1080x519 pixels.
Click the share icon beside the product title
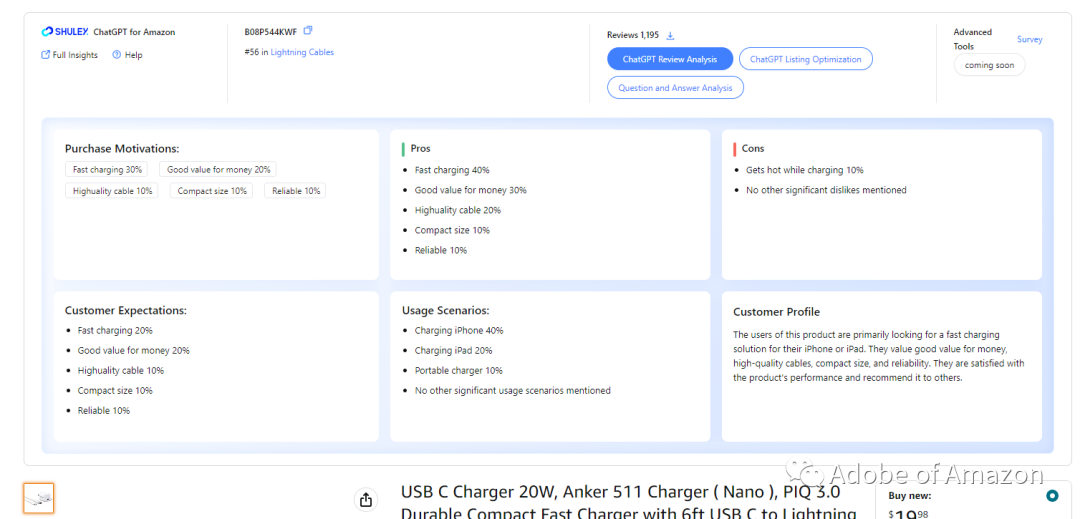click(366, 500)
